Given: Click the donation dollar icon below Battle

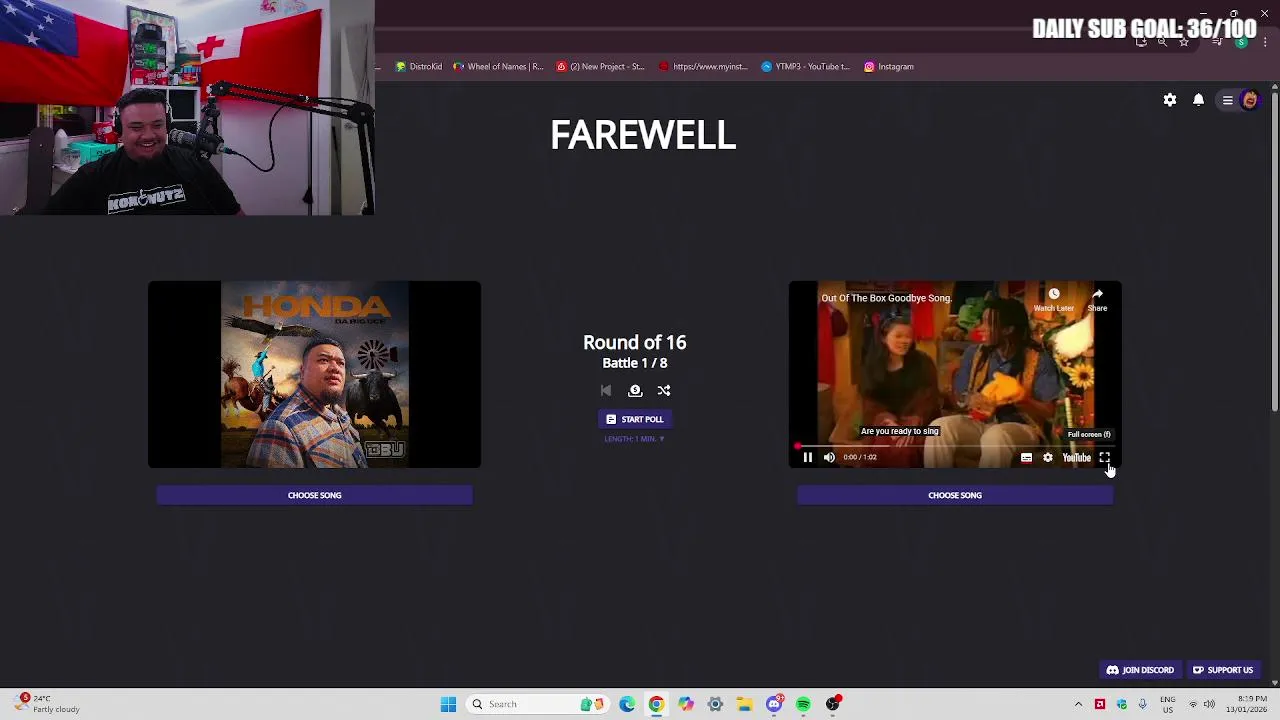Looking at the screenshot, I should coord(635,391).
